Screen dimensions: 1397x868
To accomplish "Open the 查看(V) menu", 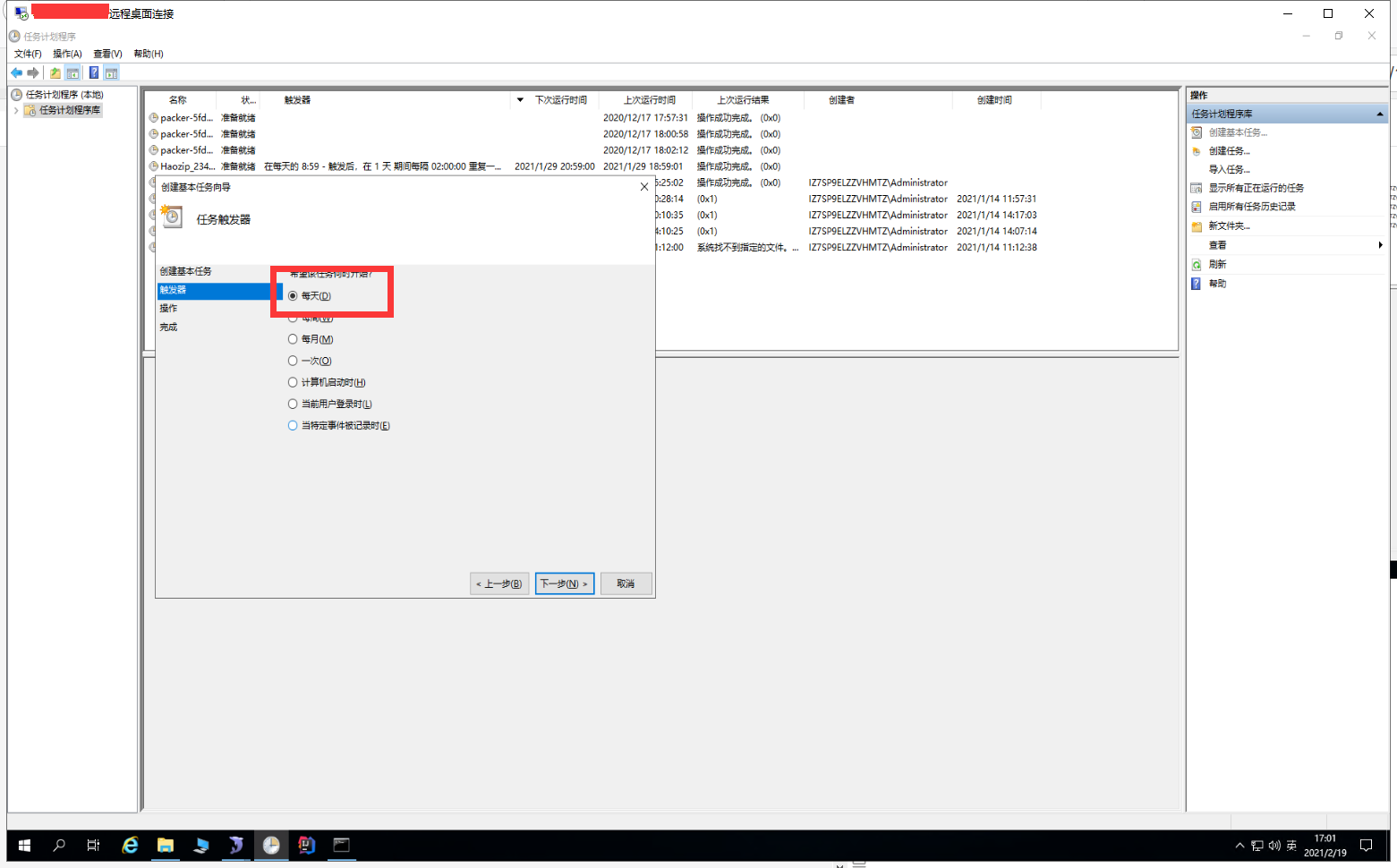I will [x=107, y=54].
